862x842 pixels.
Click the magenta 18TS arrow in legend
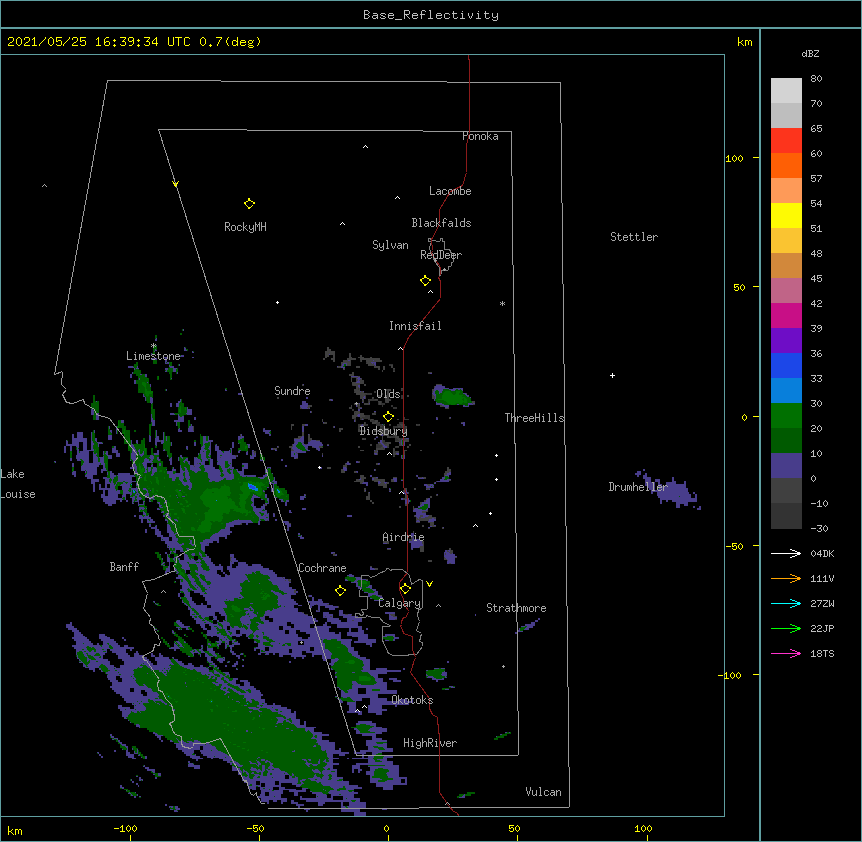pyautogui.click(x=786, y=653)
